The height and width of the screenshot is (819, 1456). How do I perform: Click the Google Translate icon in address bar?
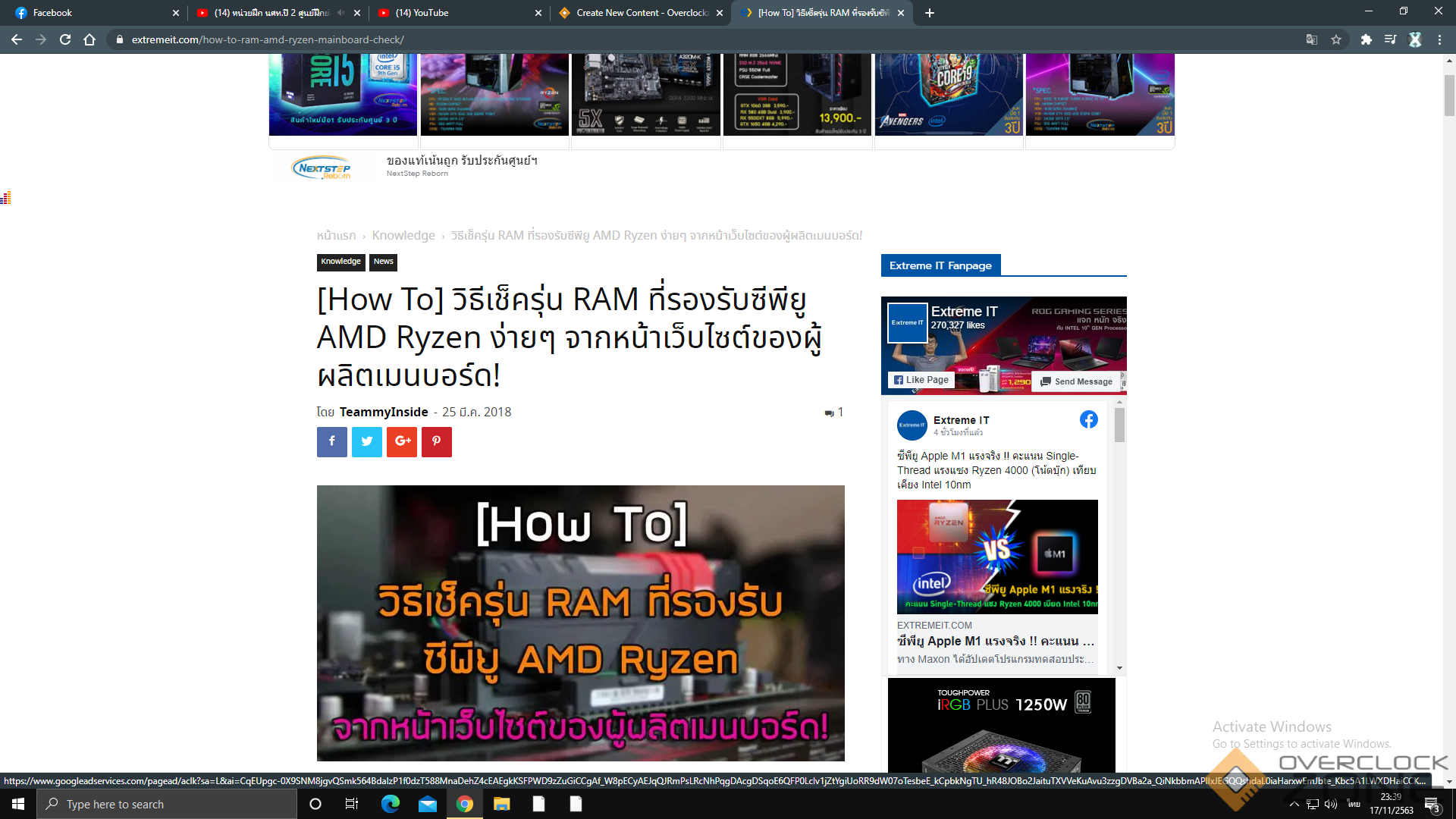pyautogui.click(x=1311, y=39)
